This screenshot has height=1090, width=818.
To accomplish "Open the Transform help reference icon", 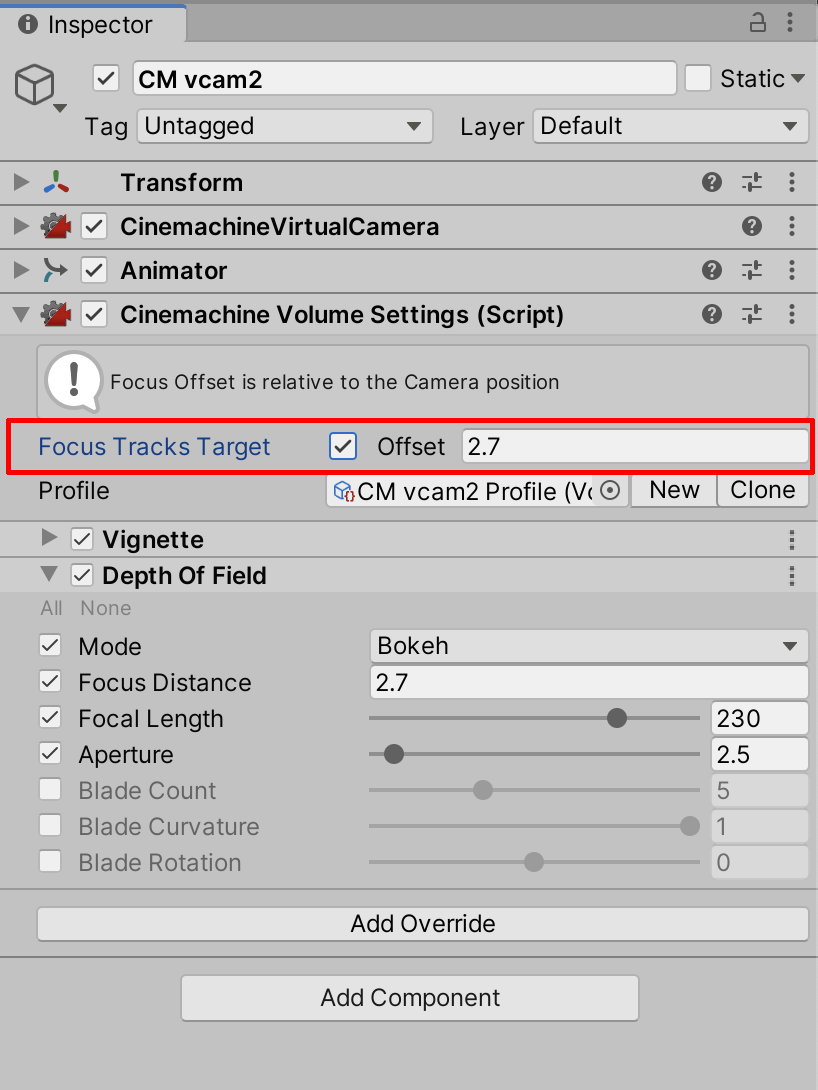I will [x=712, y=182].
